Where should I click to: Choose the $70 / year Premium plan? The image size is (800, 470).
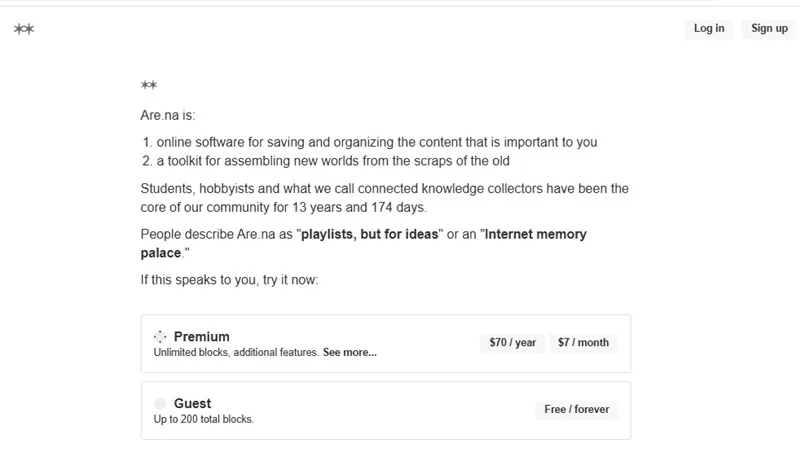pos(513,342)
